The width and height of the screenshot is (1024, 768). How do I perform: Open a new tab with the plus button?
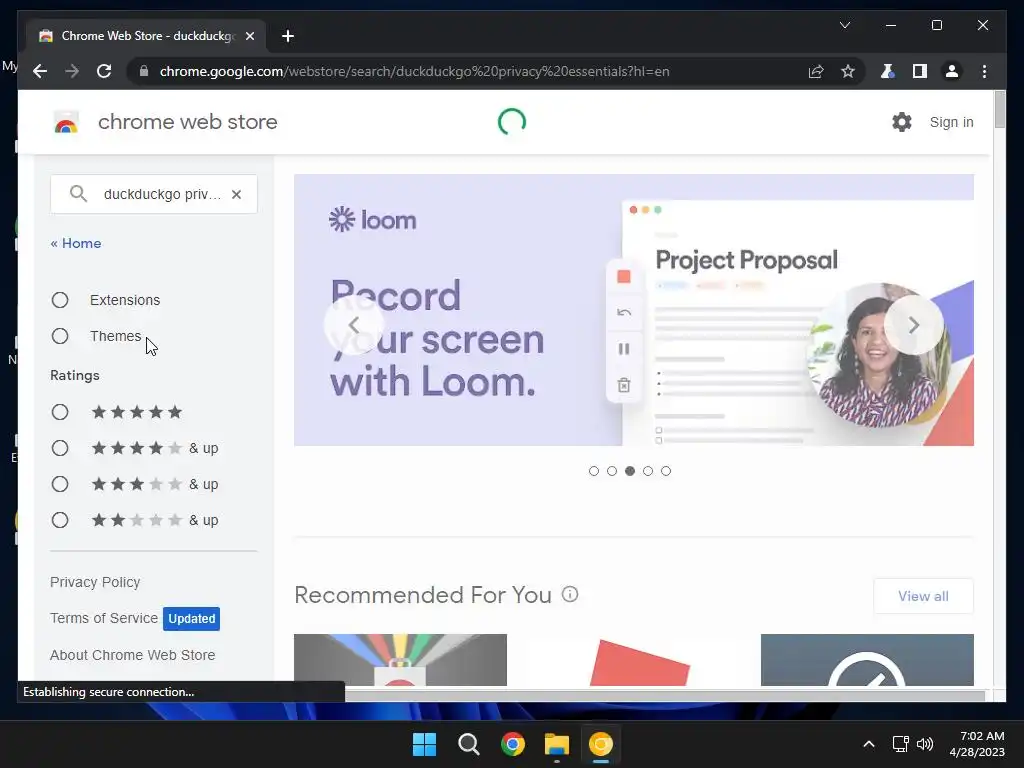(x=288, y=36)
